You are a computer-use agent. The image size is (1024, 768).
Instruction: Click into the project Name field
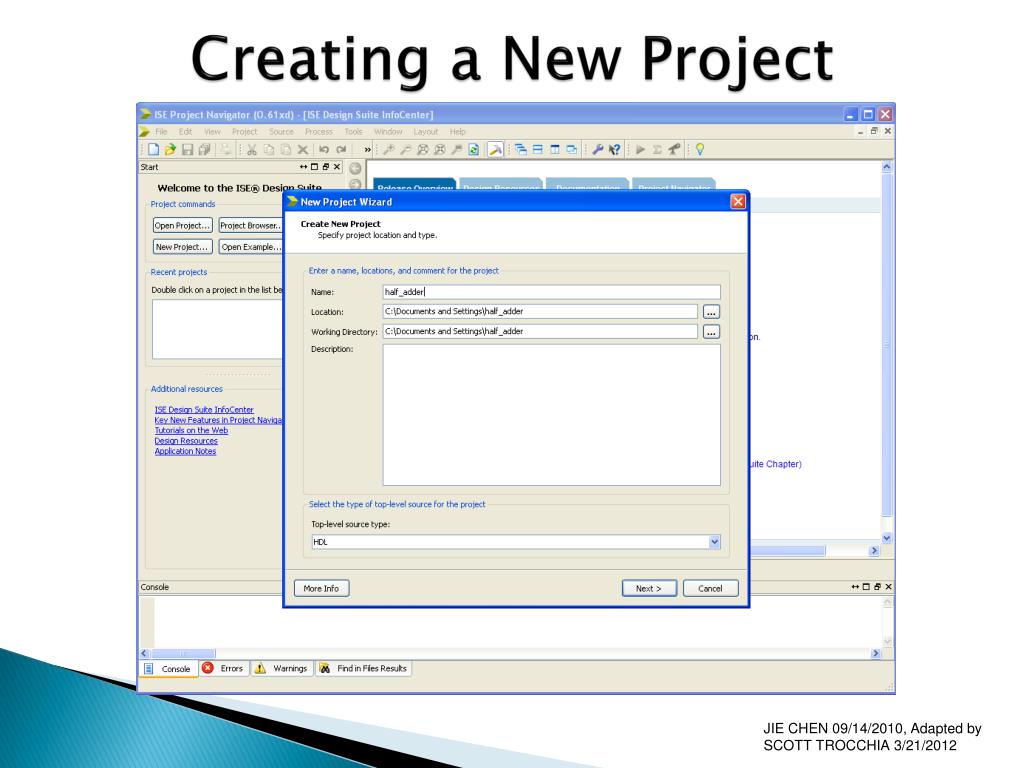[552, 292]
